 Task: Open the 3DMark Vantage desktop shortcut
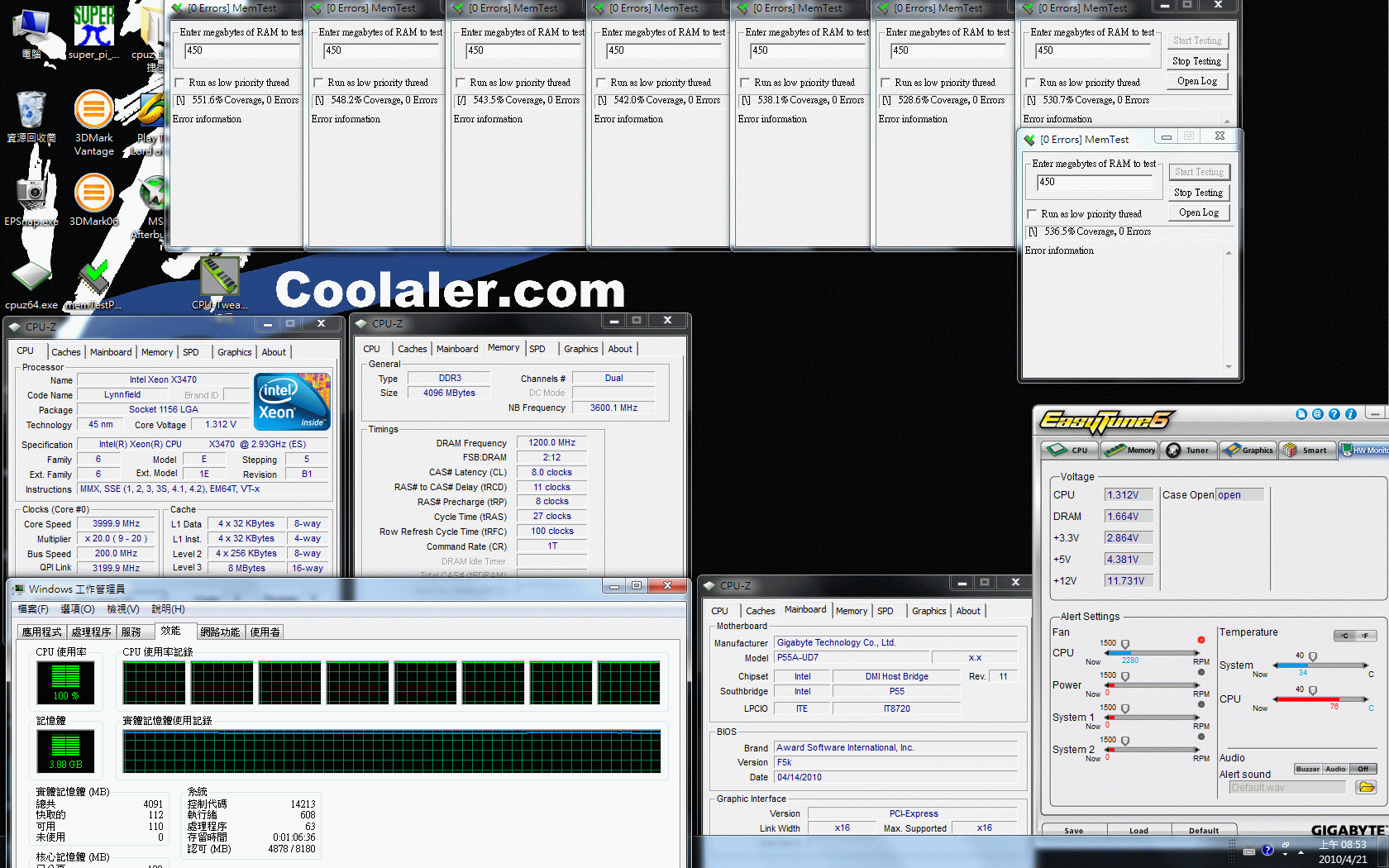coord(93,122)
